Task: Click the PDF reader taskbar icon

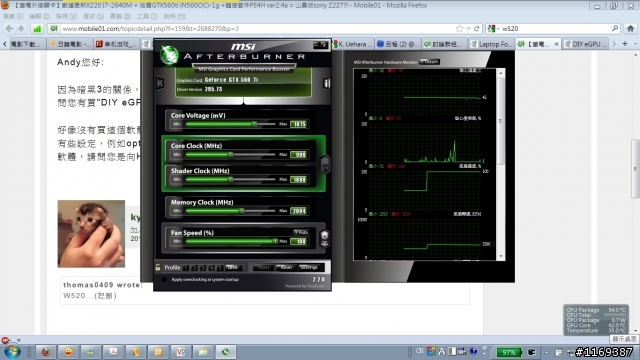Action: point(113,352)
